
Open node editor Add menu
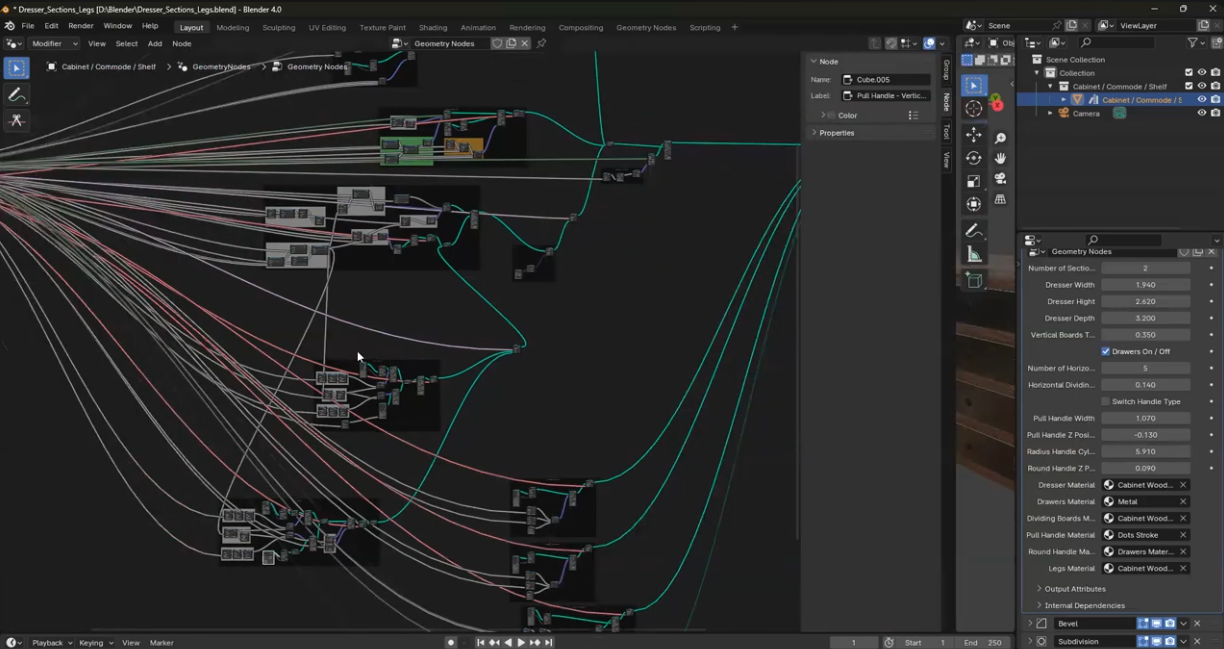pos(155,43)
